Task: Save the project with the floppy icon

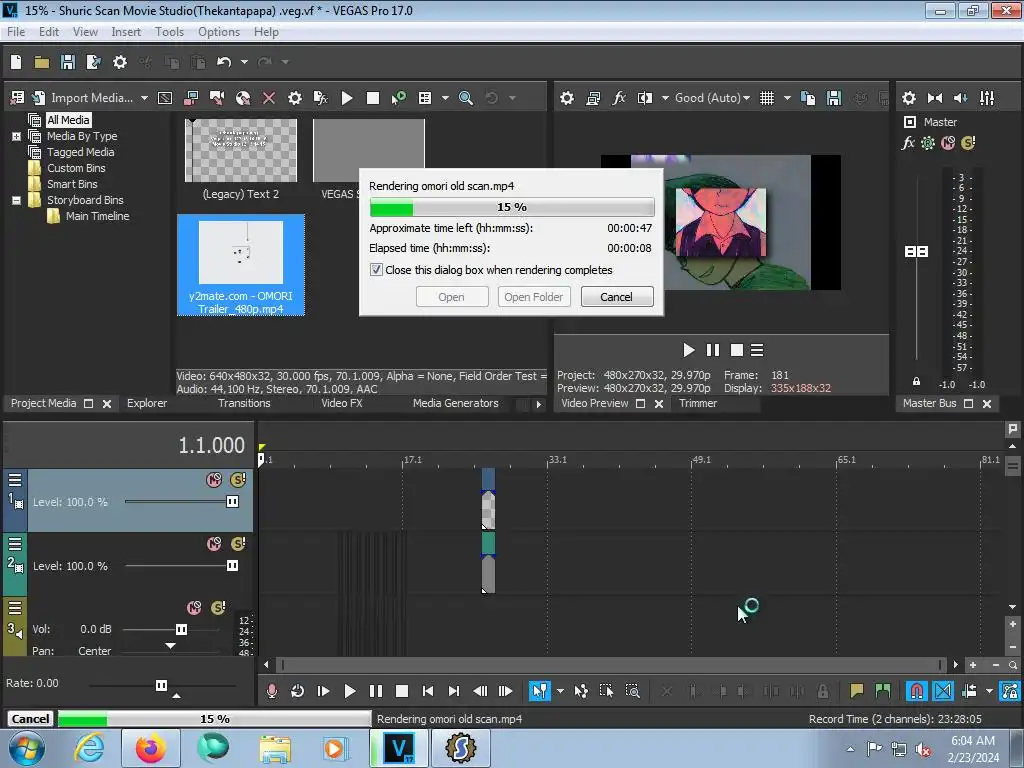Action: point(68,62)
